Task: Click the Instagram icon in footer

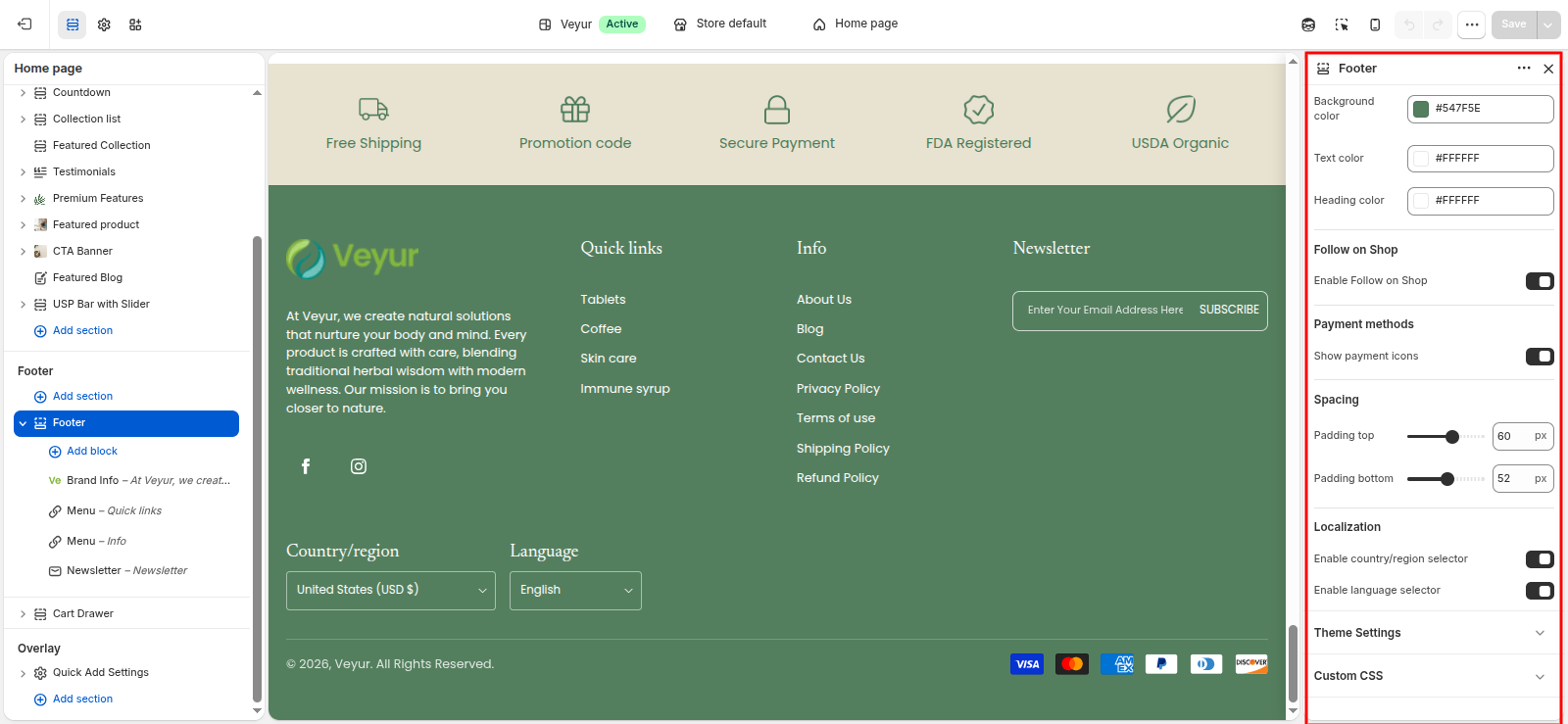Action: click(x=359, y=466)
